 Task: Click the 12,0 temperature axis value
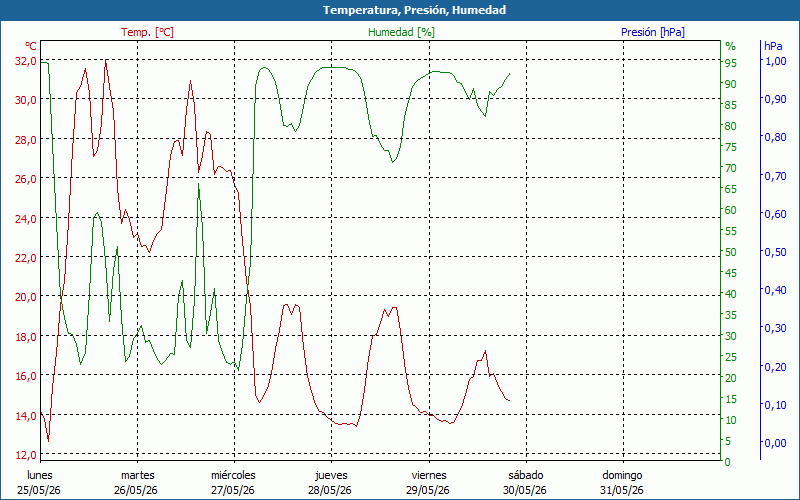pos(26,455)
